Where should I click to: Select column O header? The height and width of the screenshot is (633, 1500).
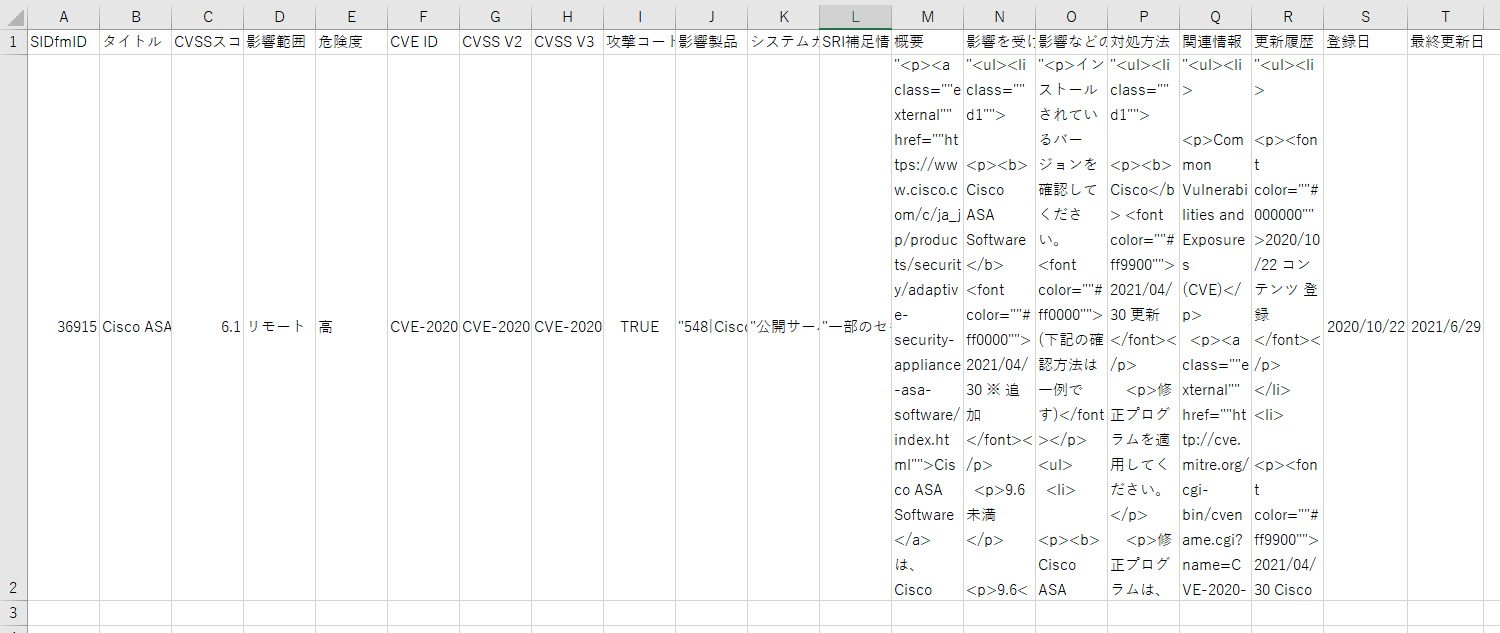pyautogui.click(x=1072, y=16)
